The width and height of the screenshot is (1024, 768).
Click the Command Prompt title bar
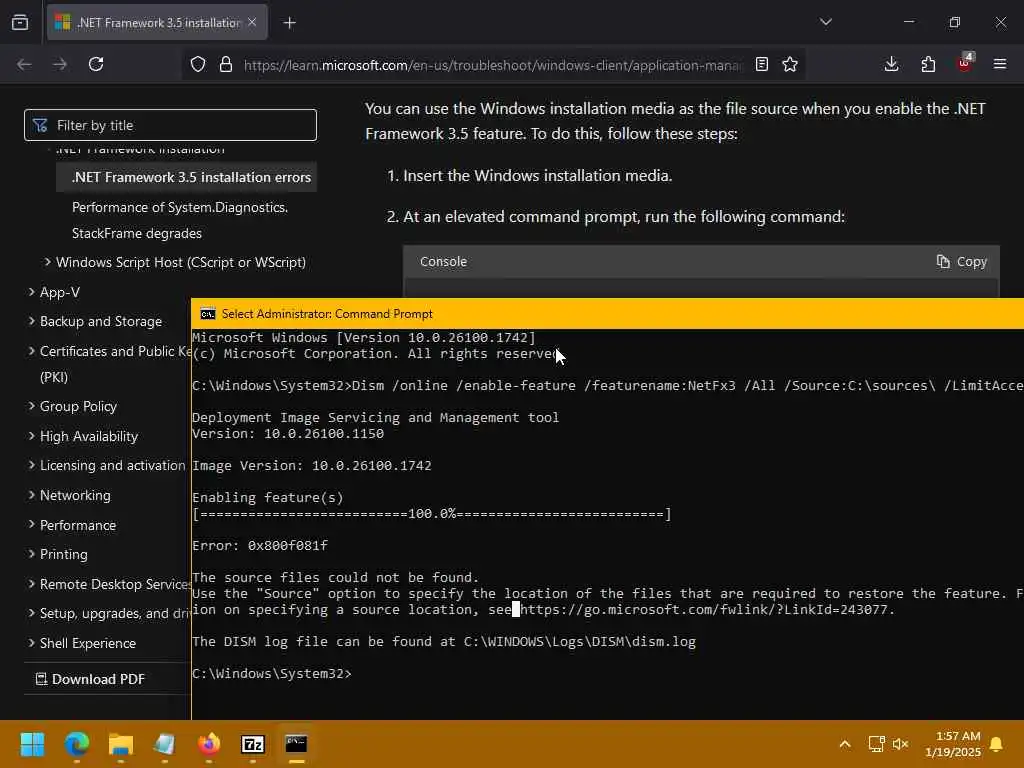click(607, 313)
